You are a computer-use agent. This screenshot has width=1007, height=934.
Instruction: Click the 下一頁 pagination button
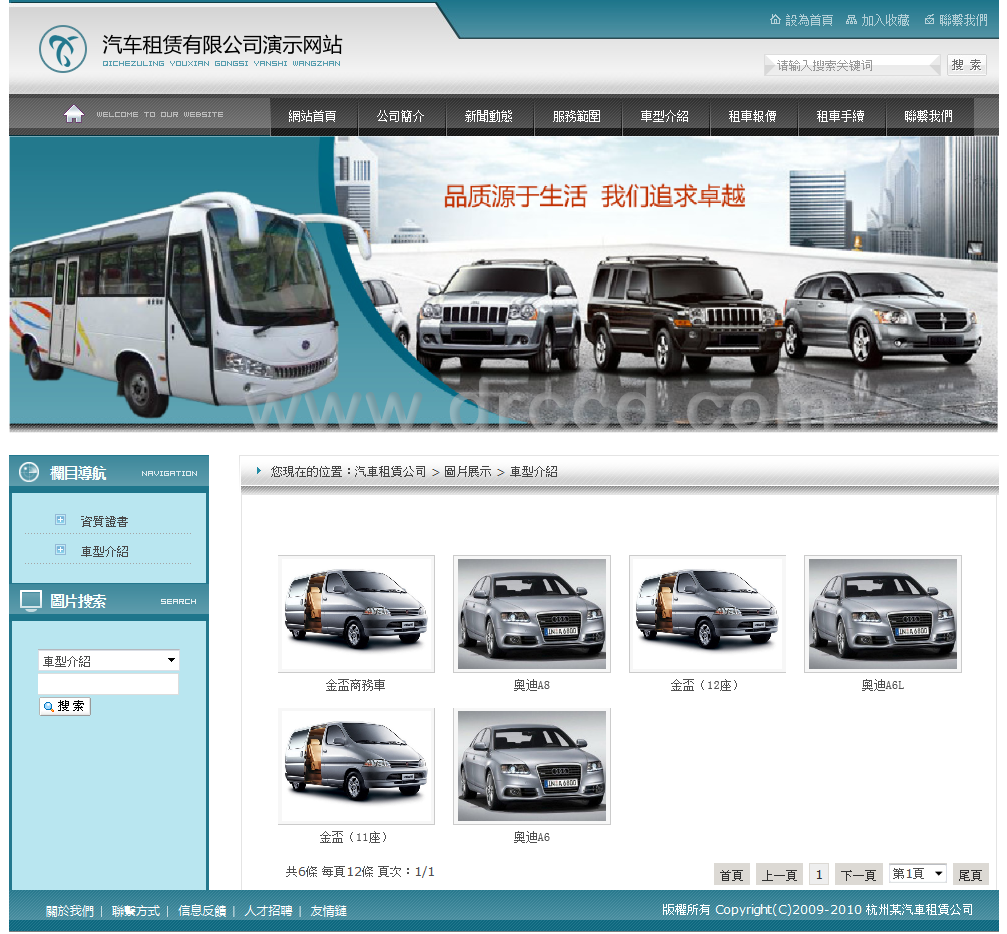pos(859,875)
